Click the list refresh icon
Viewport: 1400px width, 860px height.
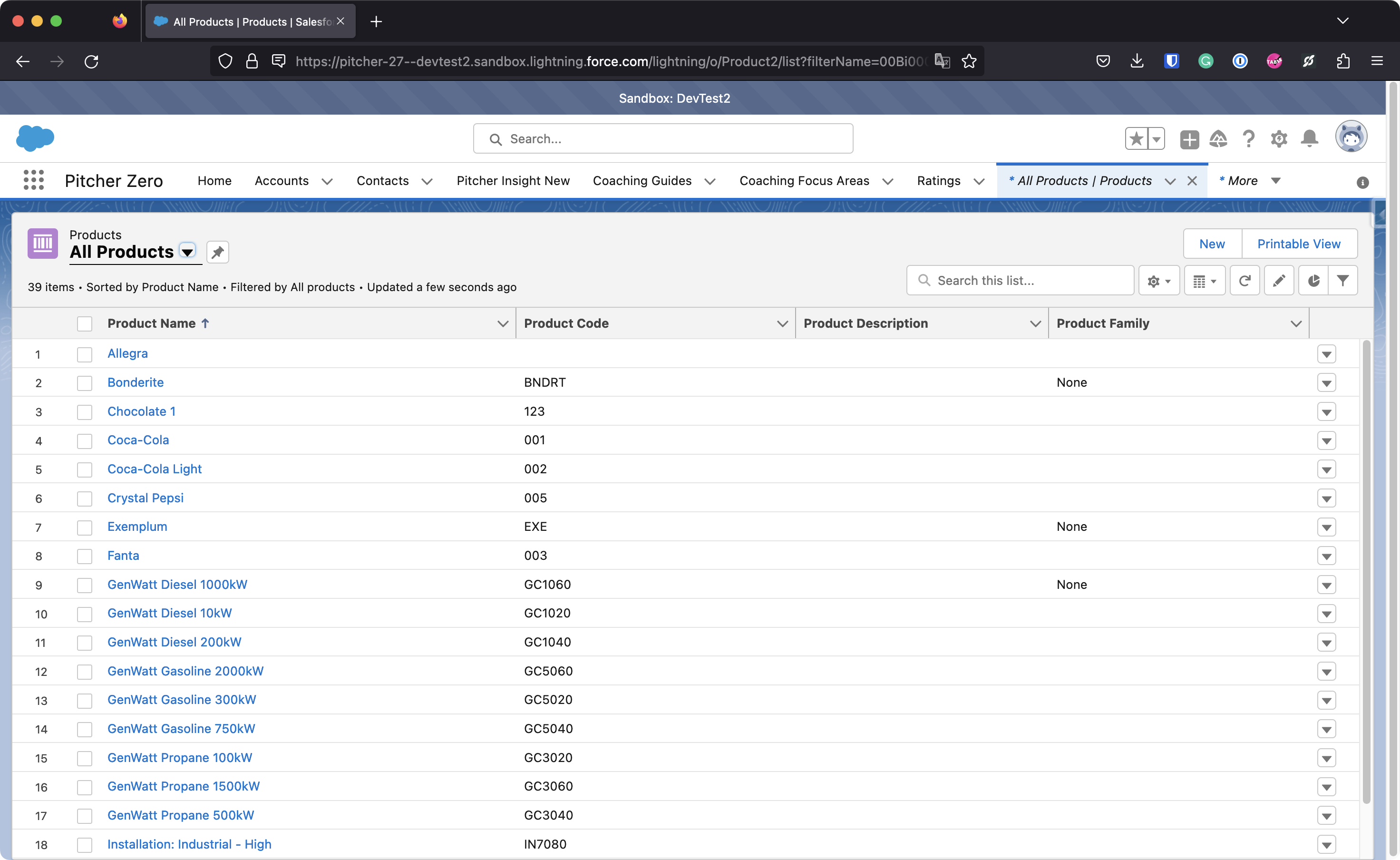coord(1244,281)
